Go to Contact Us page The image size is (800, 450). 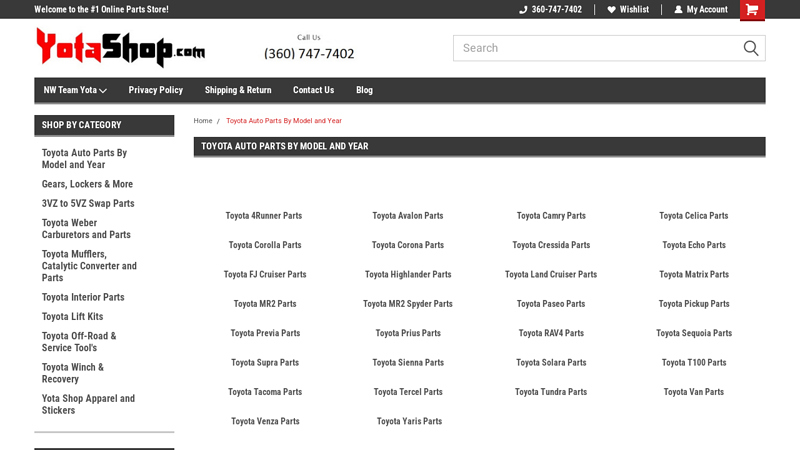pyautogui.click(x=313, y=90)
